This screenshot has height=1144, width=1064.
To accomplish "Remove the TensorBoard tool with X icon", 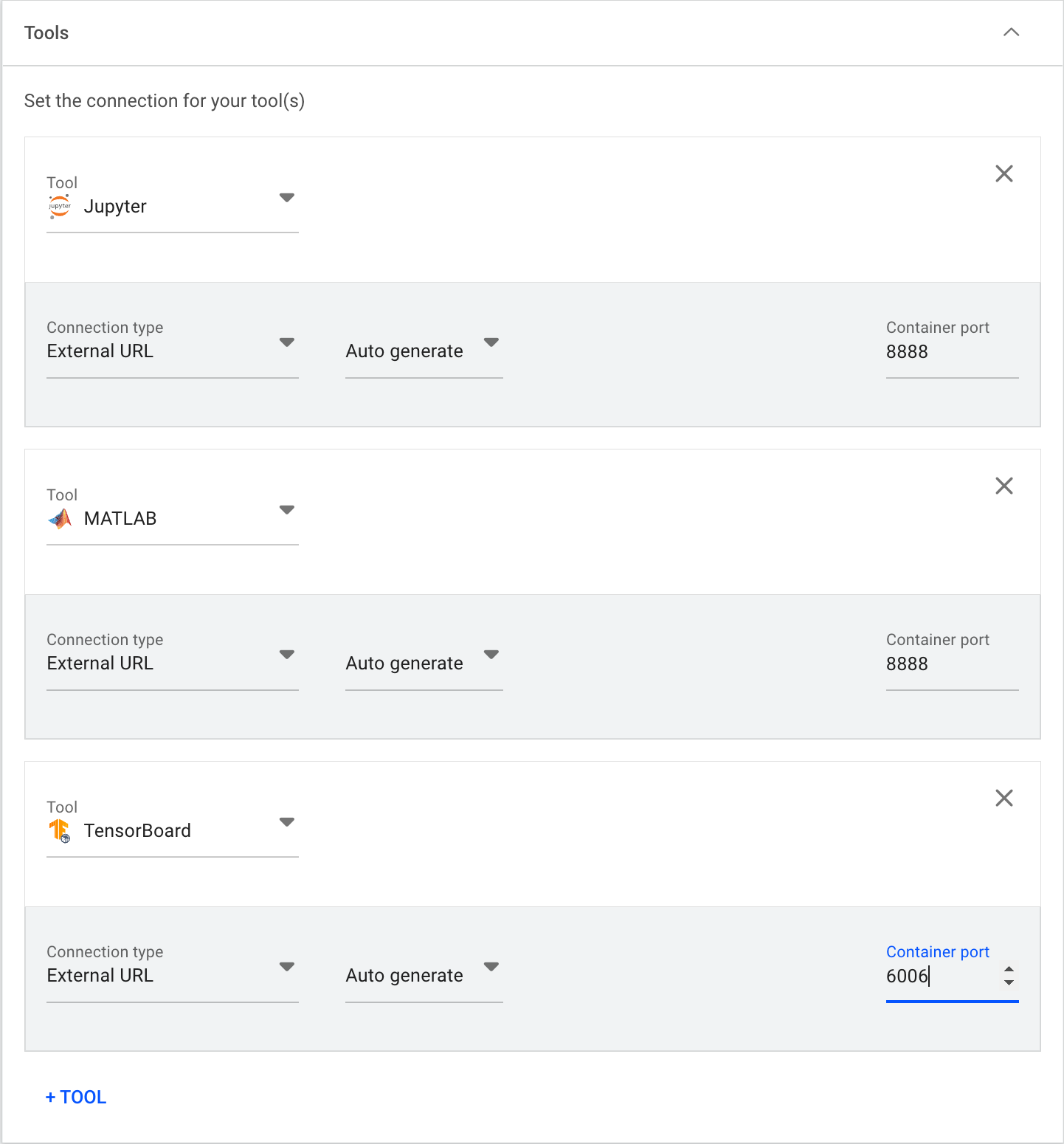I will [1003, 798].
